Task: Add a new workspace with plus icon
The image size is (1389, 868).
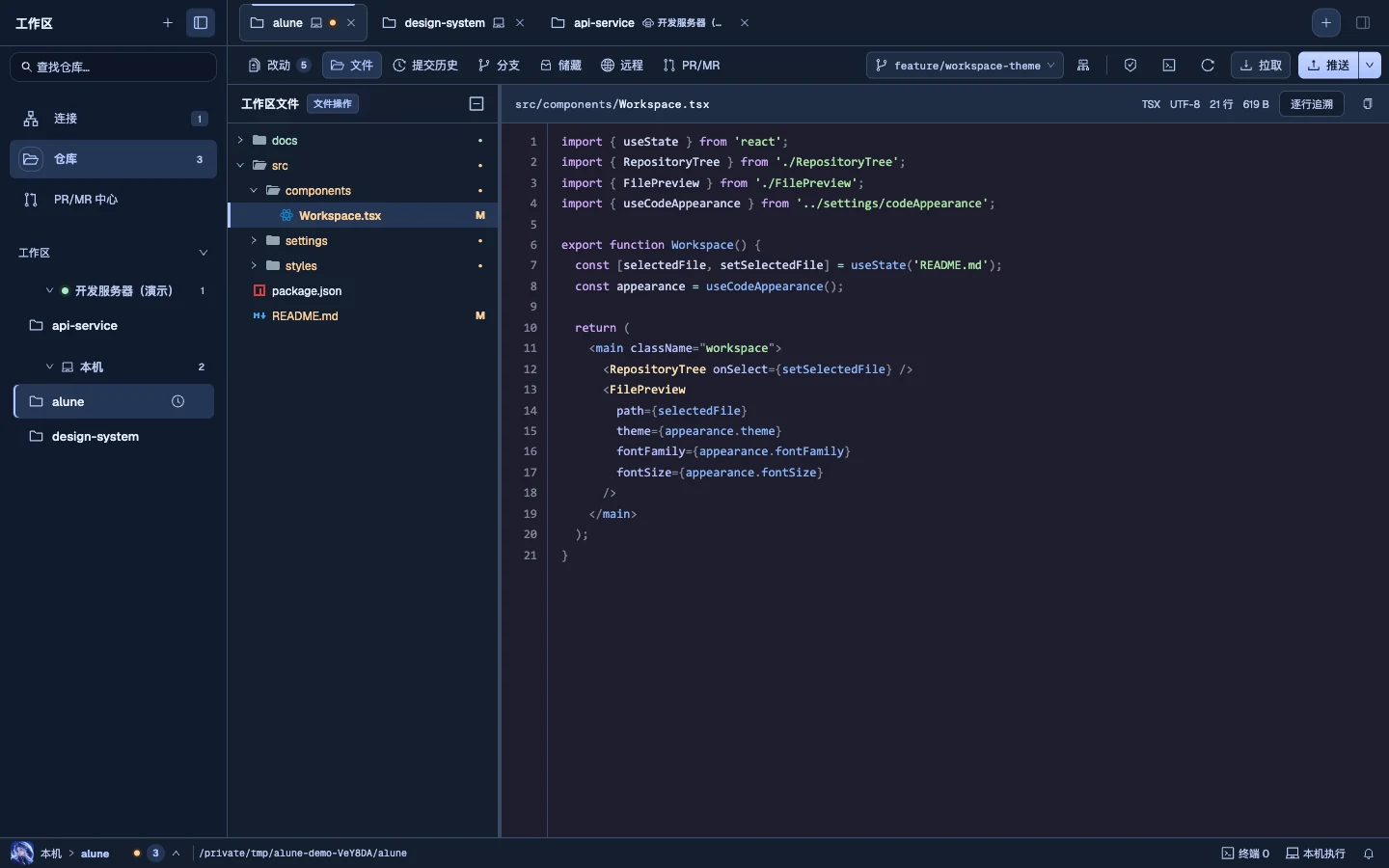Action: tap(168, 22)
